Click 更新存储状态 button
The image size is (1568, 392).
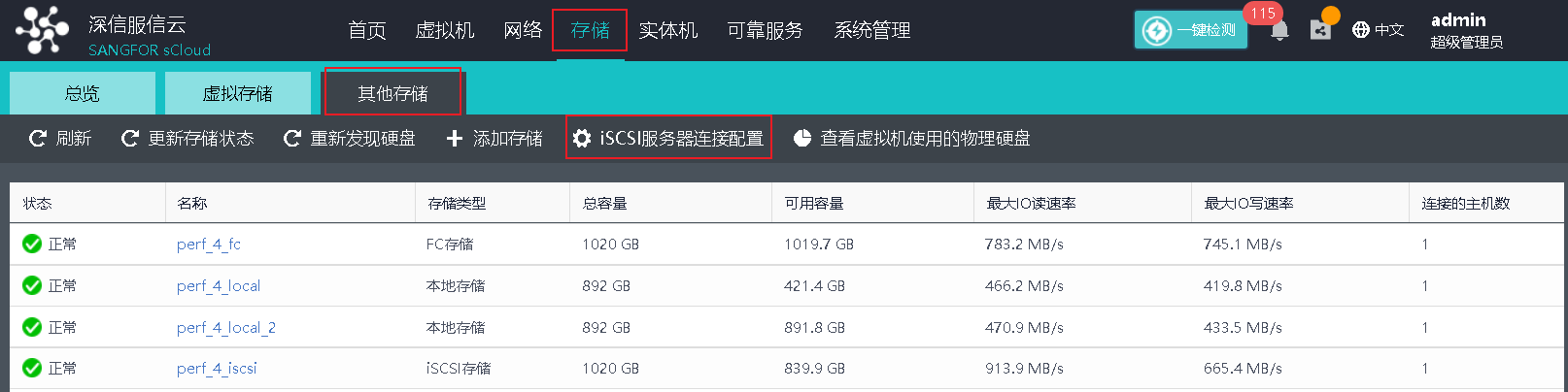[187, 139]
